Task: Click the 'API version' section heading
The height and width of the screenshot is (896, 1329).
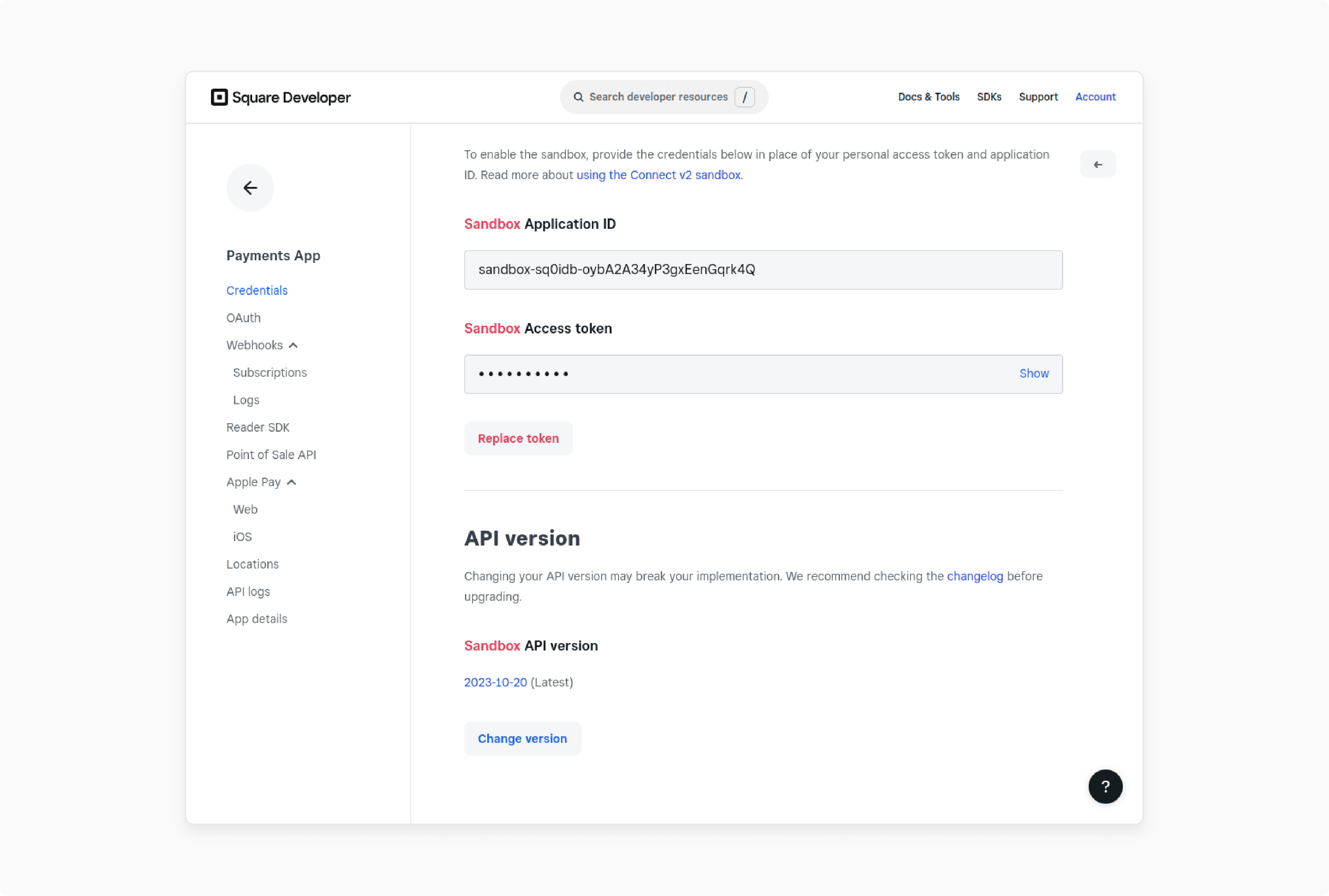Action: click(x=522, y=539)
